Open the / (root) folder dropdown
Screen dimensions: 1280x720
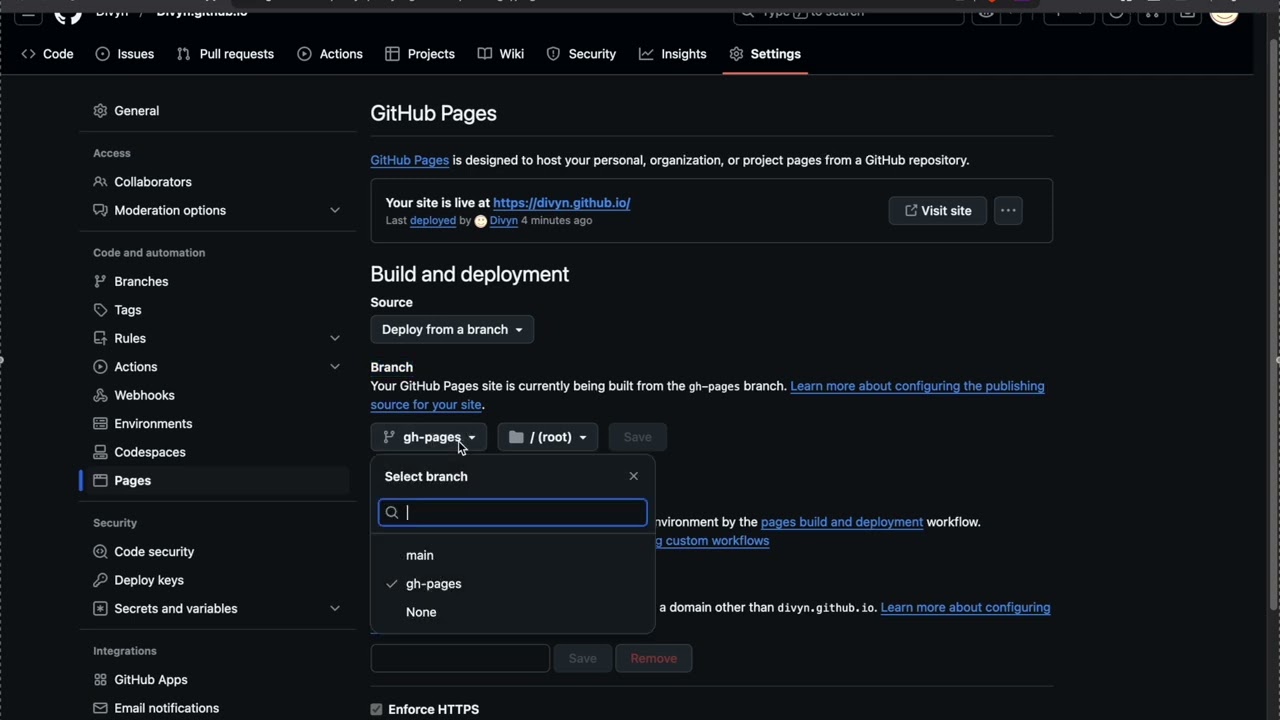pyautogui.click(x=548, y=437)
